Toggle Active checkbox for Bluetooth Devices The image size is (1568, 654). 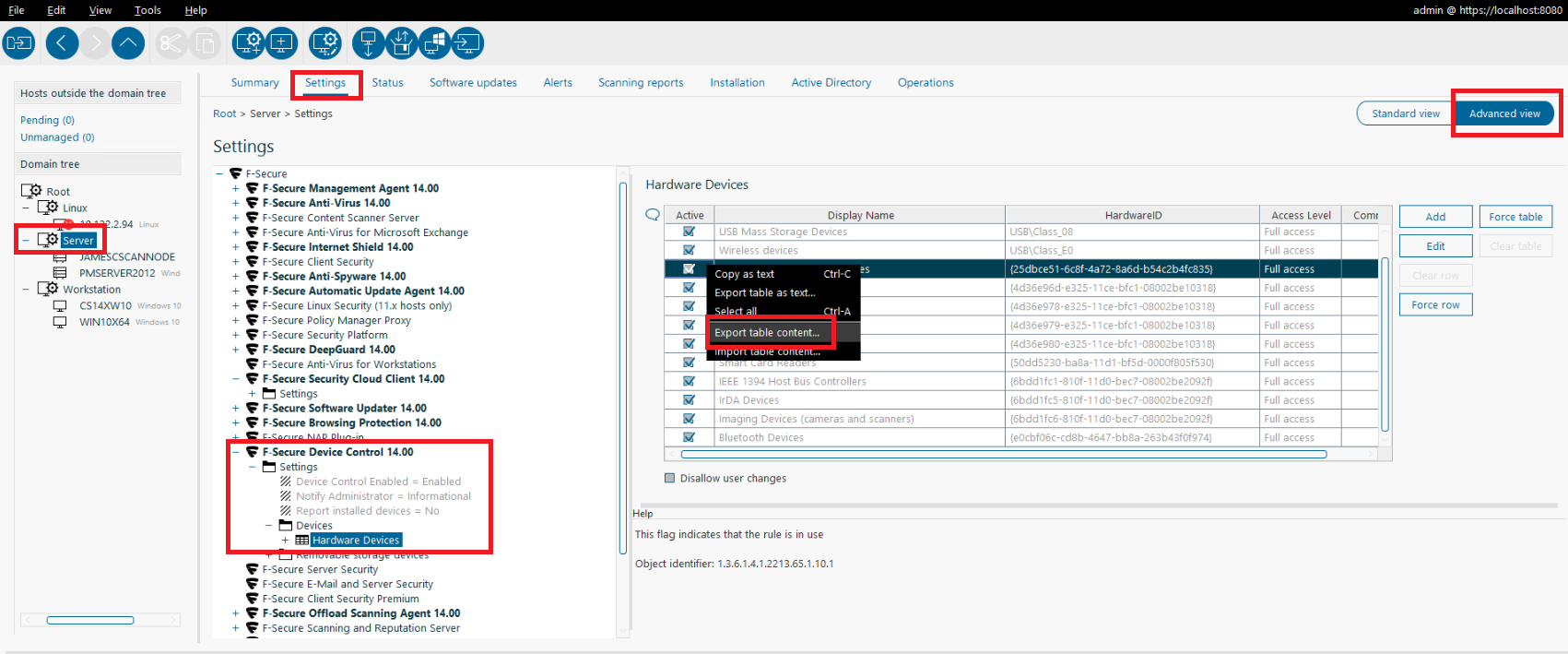[689, 437]
